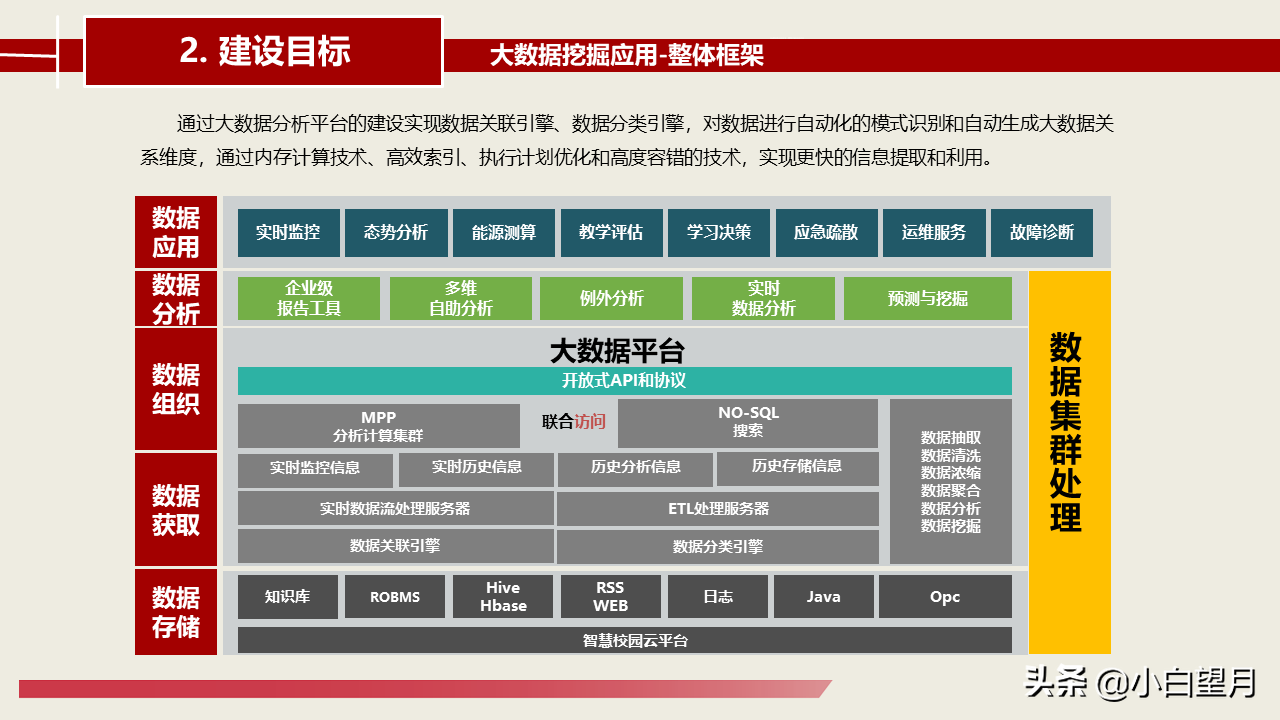The image size is (1280, 720).
Task: Select the 数据存储 side label
Action: 175,612
